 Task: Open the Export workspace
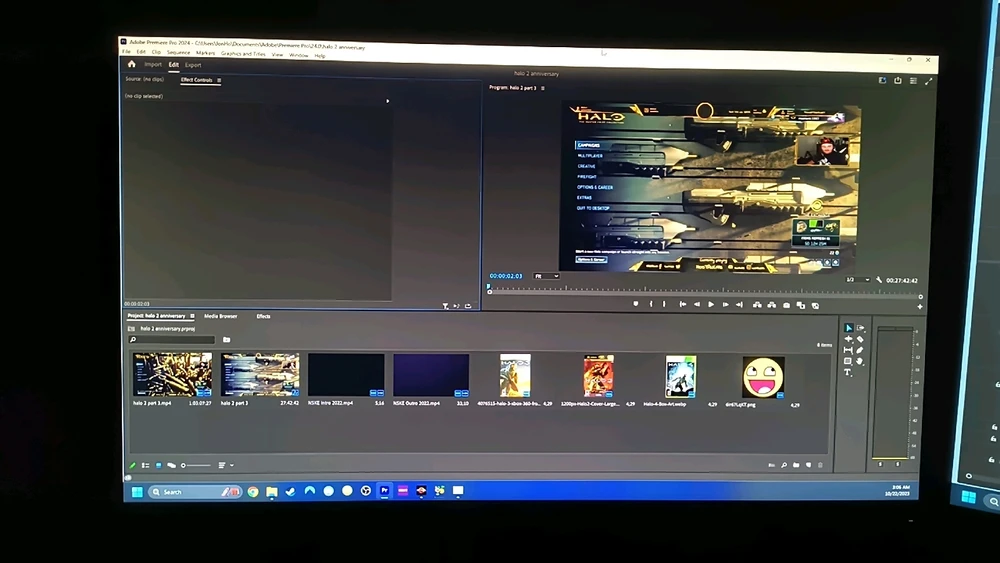coord(193,65)
